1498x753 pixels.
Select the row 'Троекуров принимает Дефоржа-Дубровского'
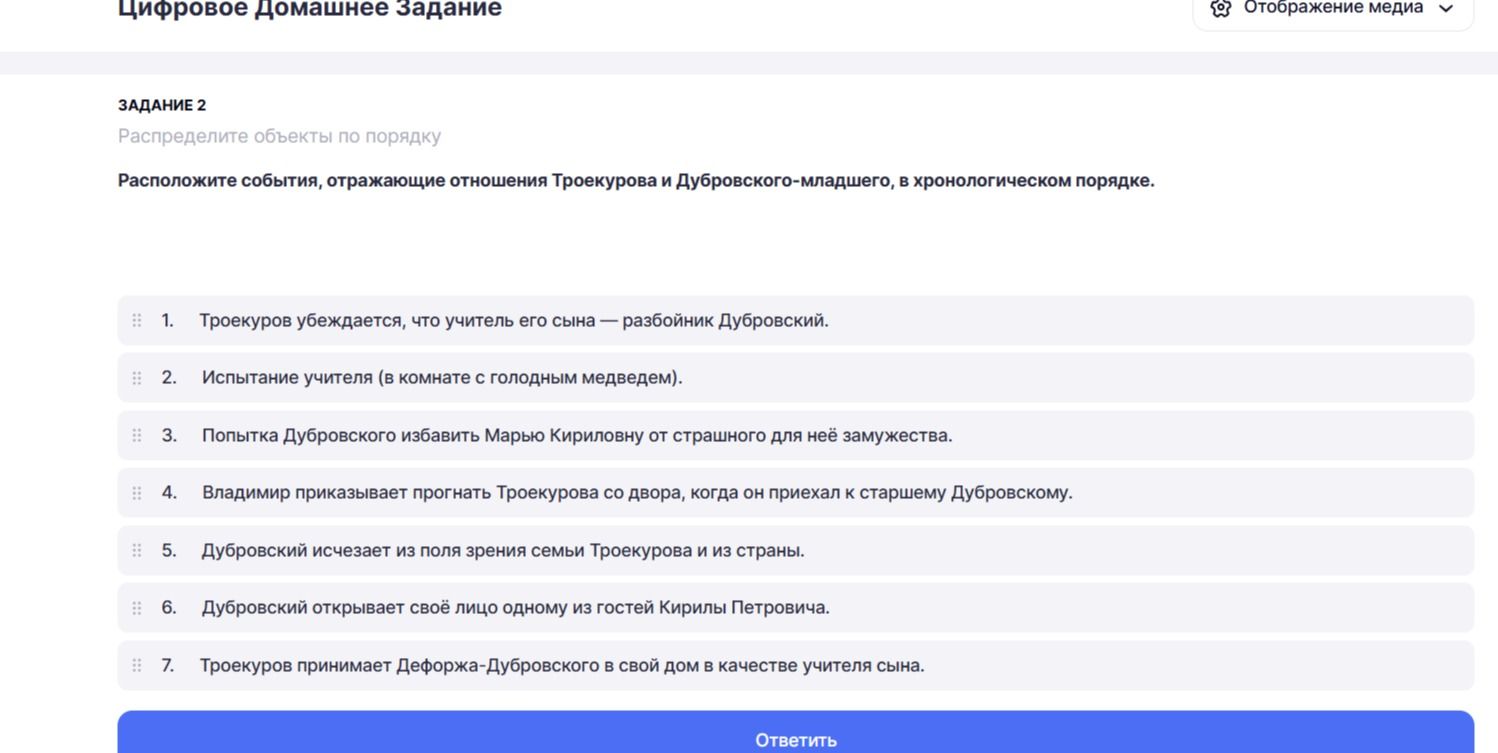(x=796, y=666)
